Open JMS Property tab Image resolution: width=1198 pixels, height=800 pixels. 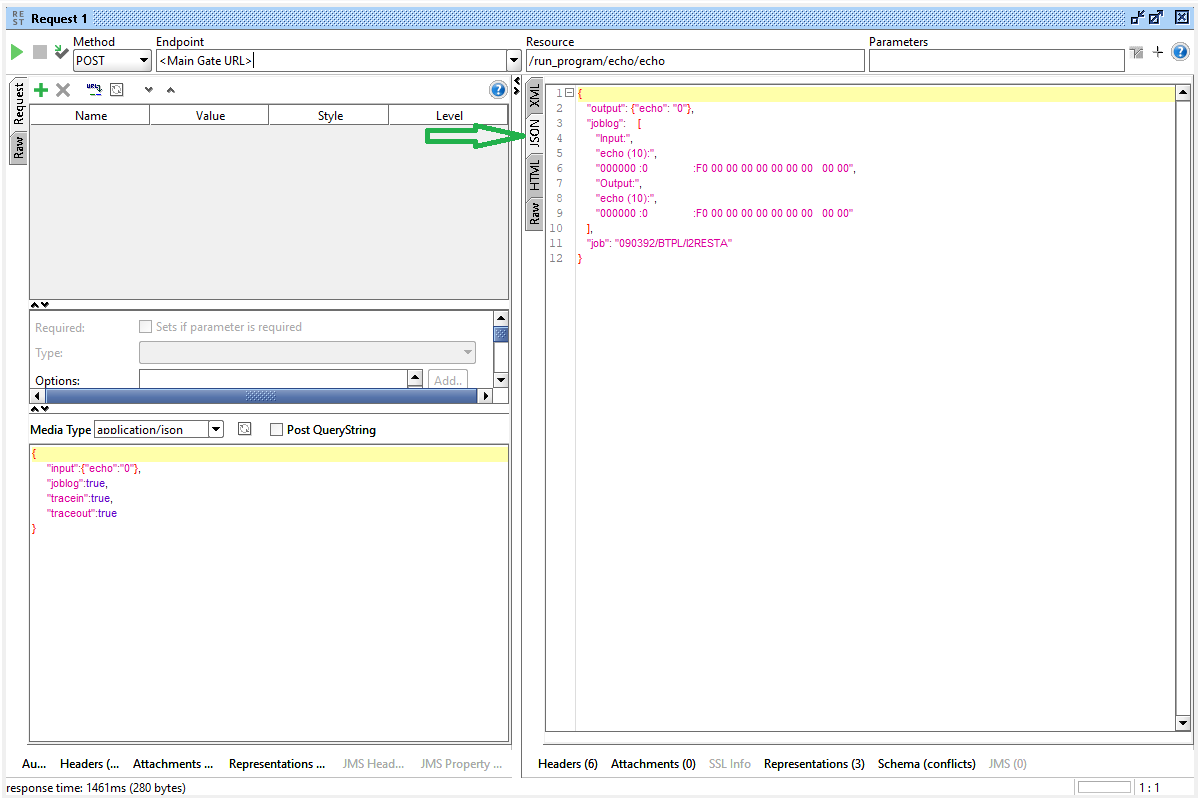point(461,763)
